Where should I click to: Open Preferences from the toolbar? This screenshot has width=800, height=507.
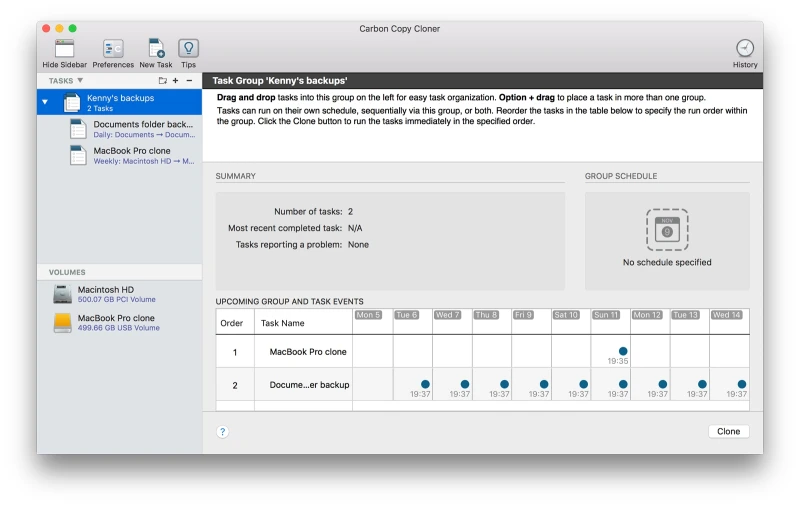113,49
